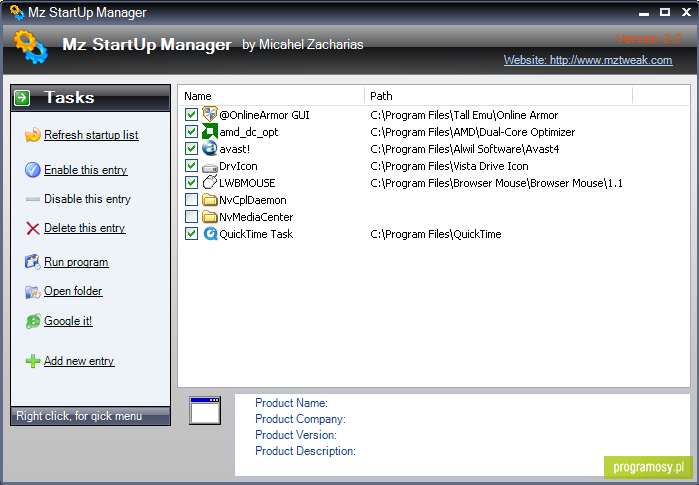Click the NvCplDaemon folder icon

[210, 200]
